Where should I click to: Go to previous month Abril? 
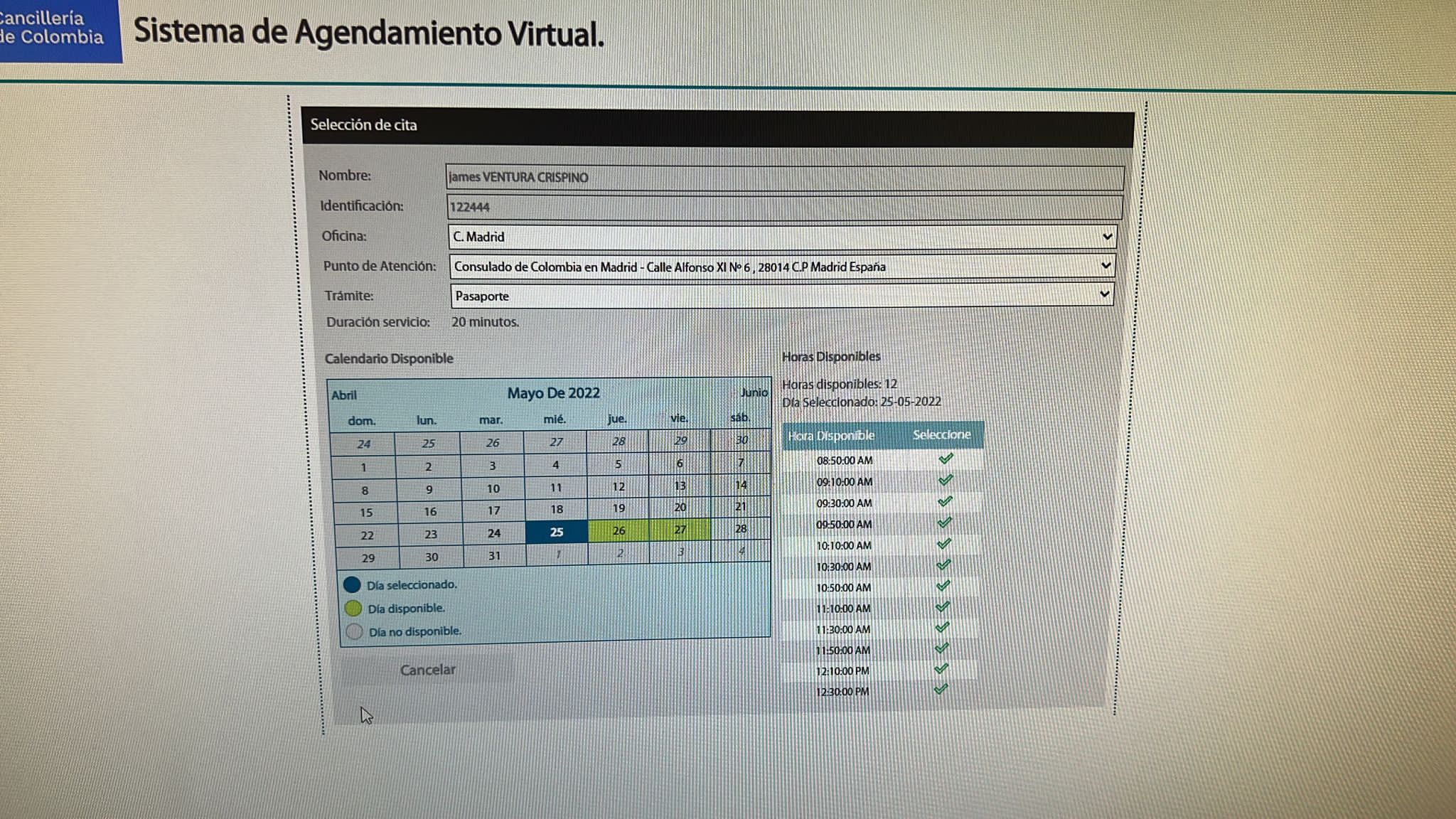(344, 395)
